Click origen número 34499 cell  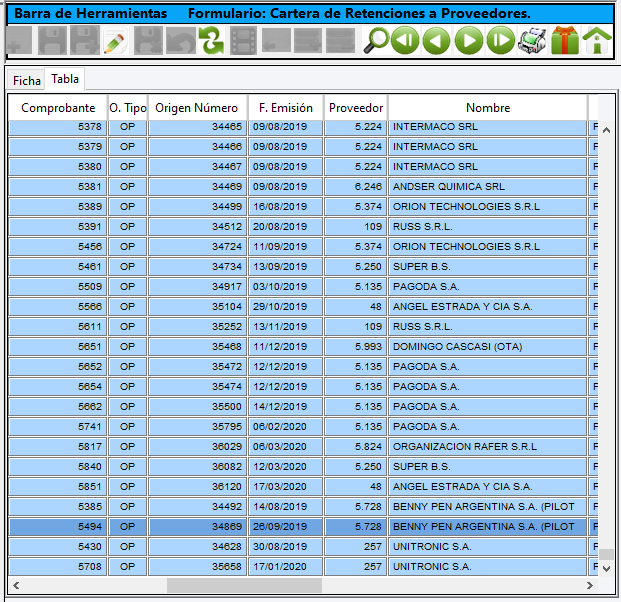click(x=198, y=207)
